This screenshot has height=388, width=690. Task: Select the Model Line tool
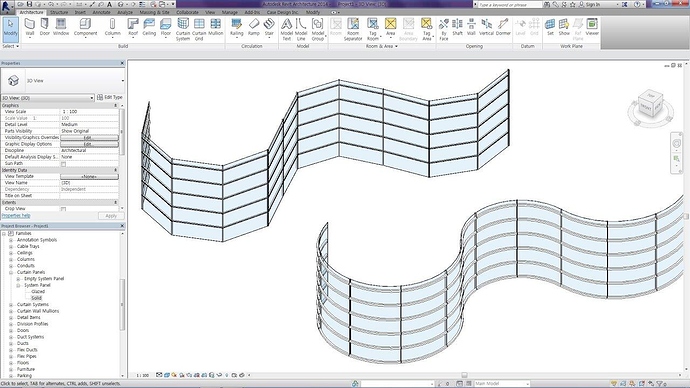coord(301,29)
